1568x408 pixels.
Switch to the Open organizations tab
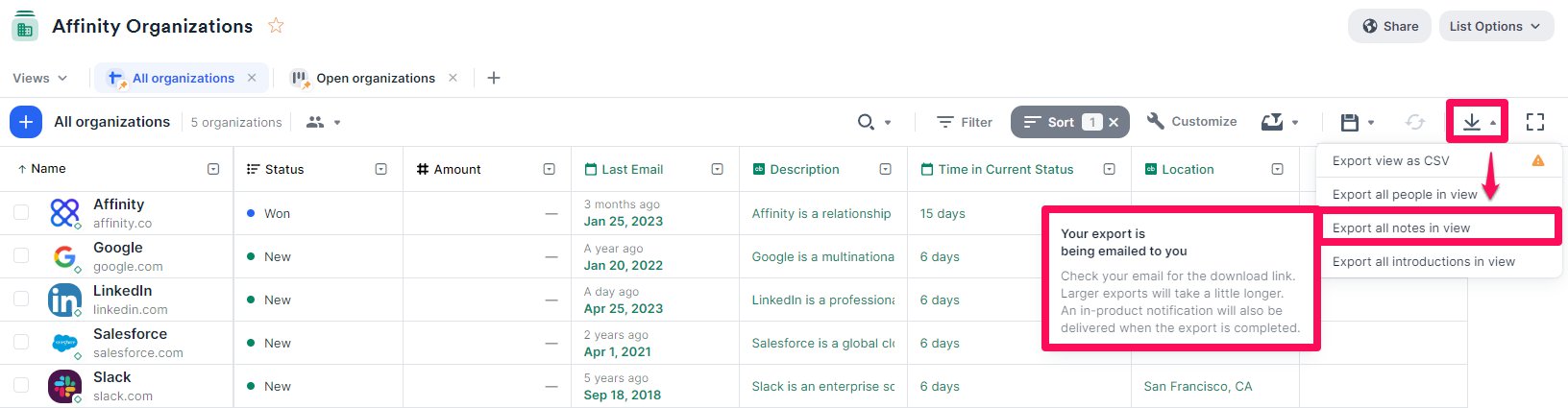[376, 78]
